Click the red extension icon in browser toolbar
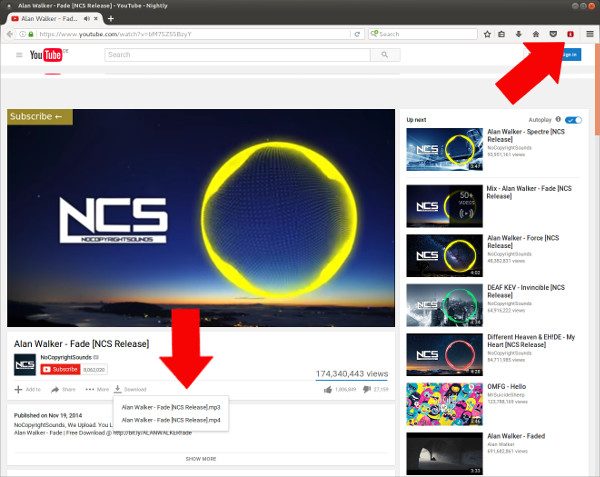Screen dimensions: 600x477 pos(570,33)
